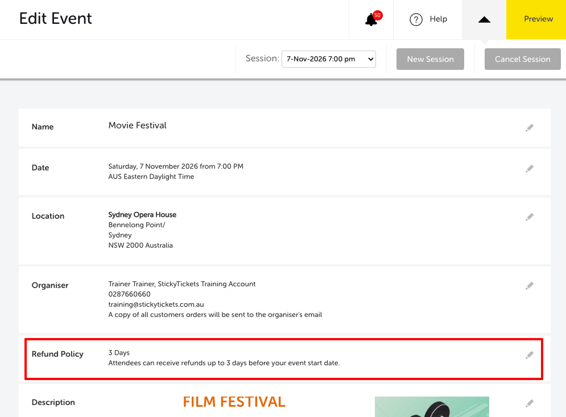This screenshot has height=417, width=566.
Task: Edit the Location with pencil icon
Action: [529, 217]
